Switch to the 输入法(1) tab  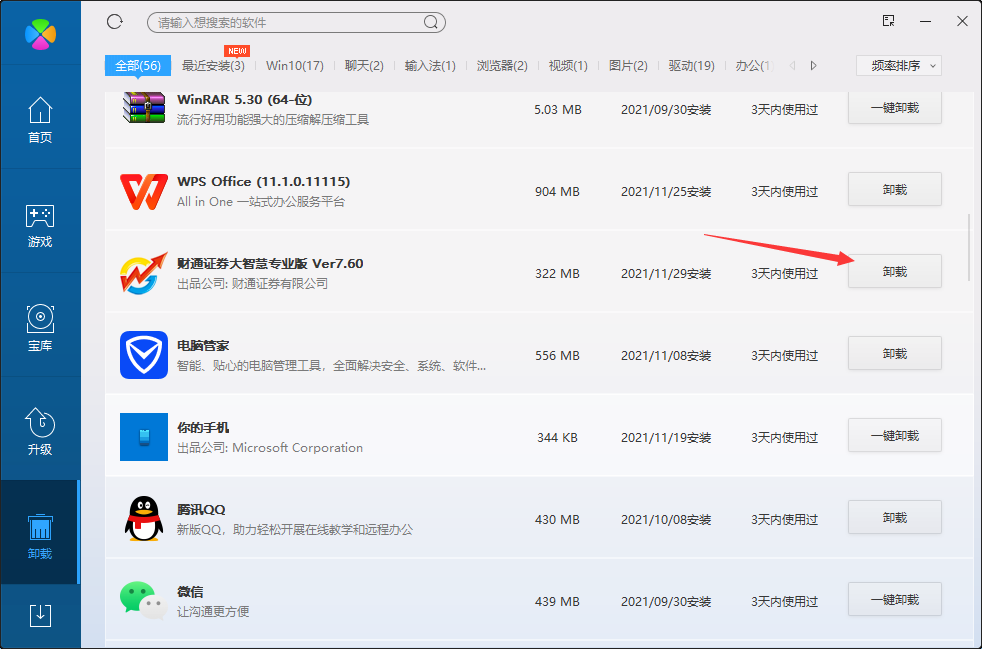430,66
